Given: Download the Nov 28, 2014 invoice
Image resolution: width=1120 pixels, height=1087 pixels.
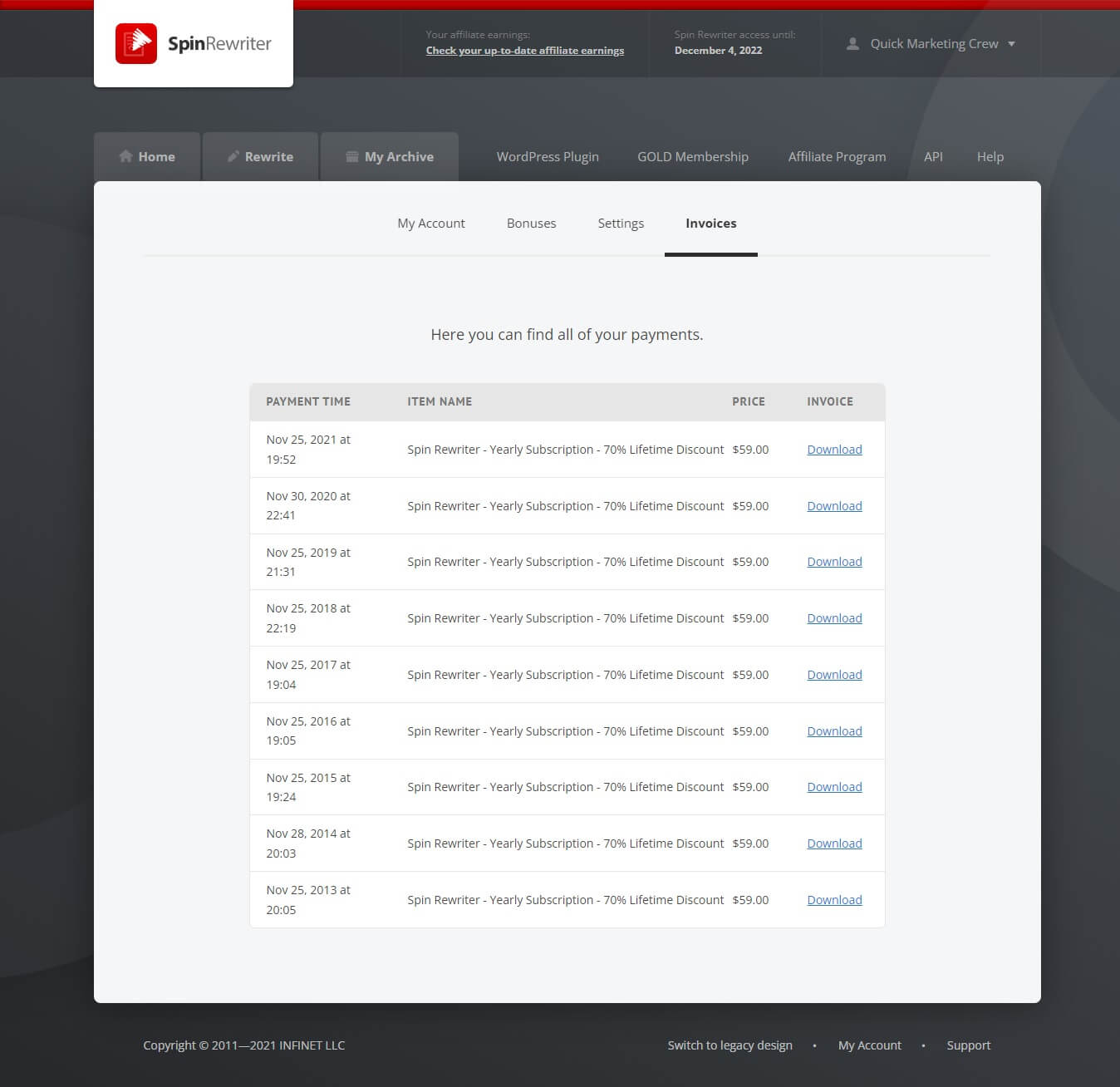Looking at the screenshot, I should tap(834, 844).
